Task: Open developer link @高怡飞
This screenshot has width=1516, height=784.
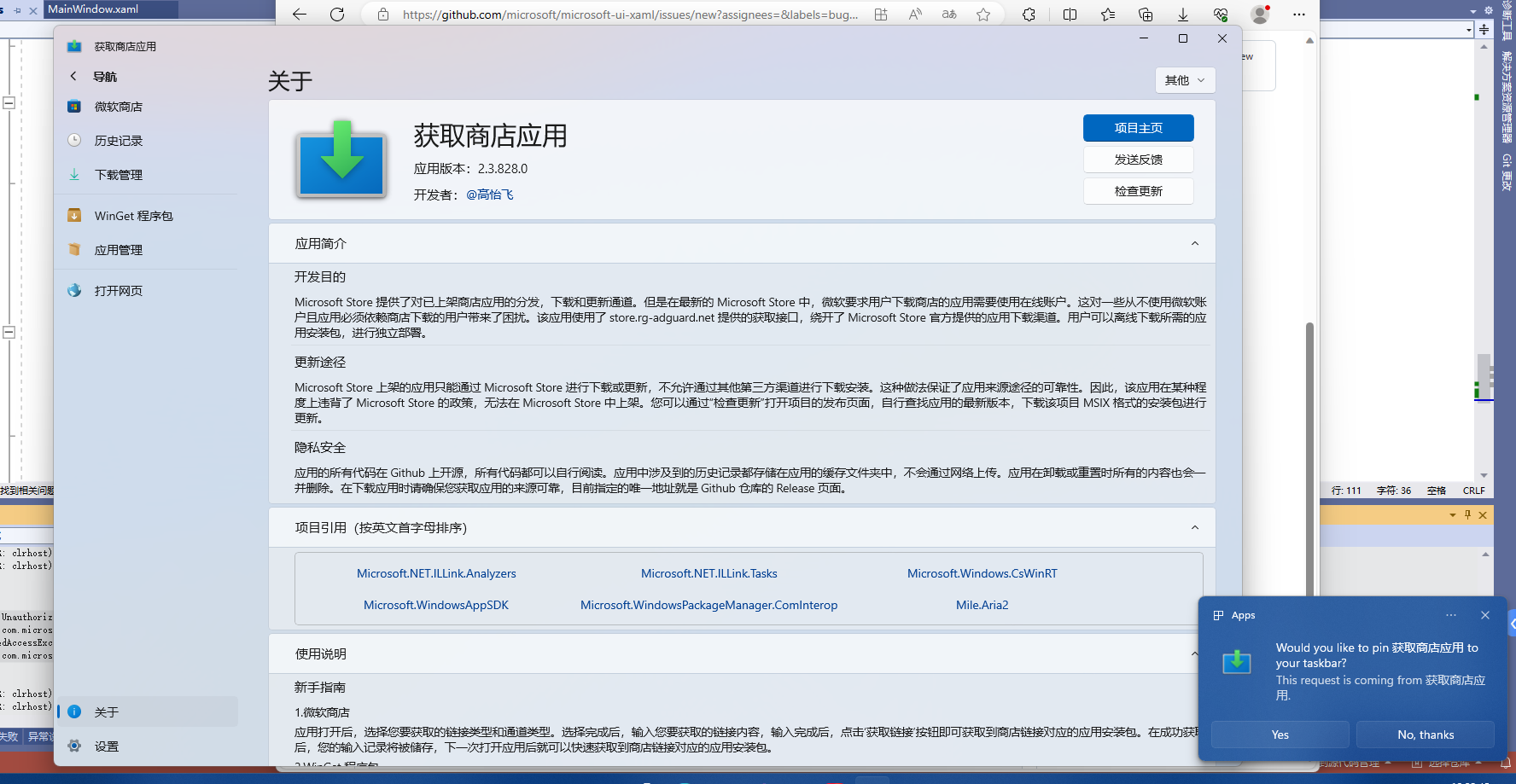Action: pyautogui.click(x=489, y=195)
